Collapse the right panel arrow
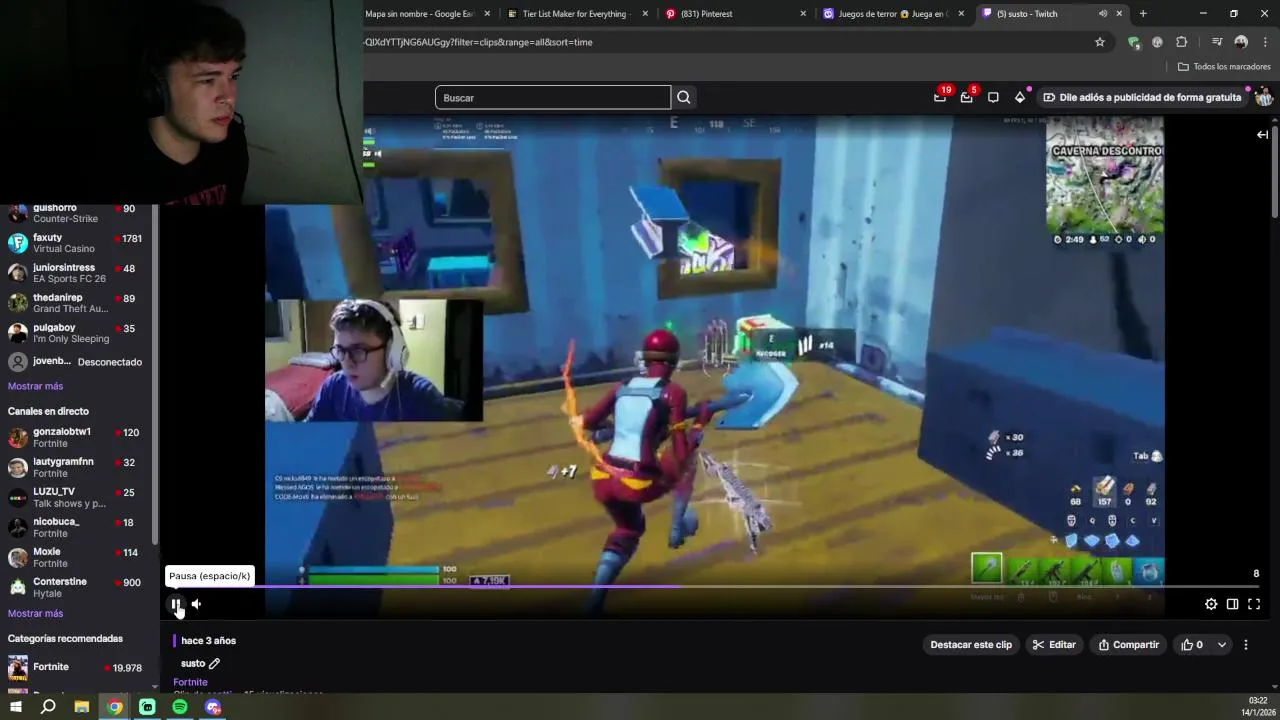This screenshot has width=1280, height=720. coord(1263,134)
